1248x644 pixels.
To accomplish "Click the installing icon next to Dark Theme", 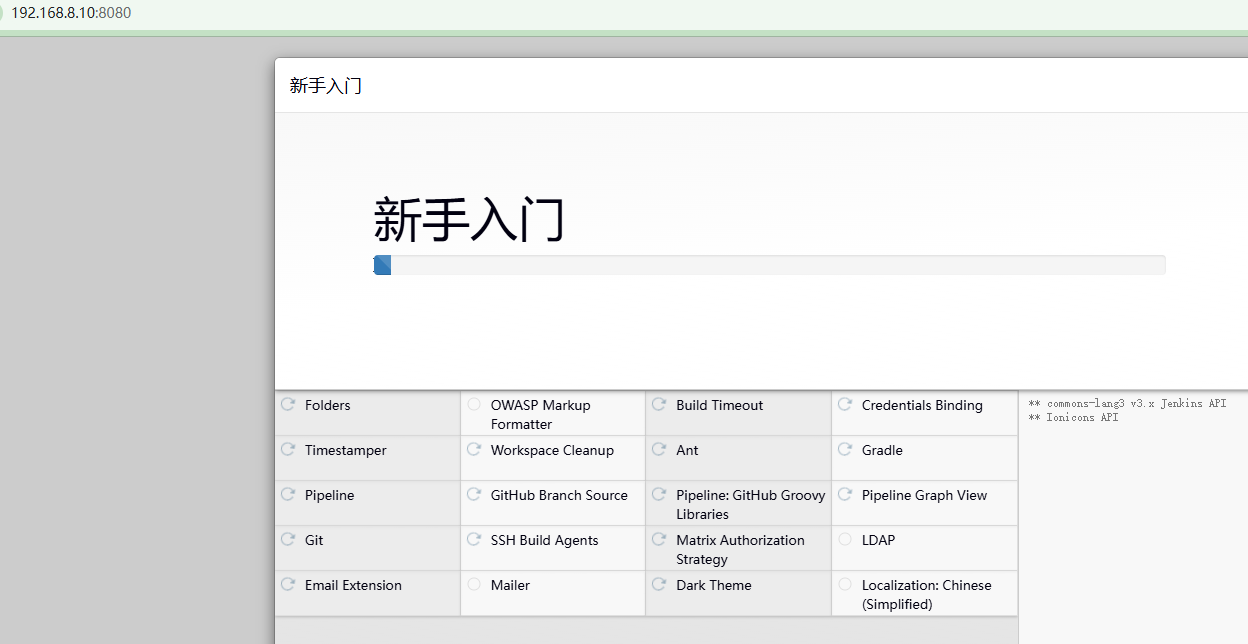I will pos(659,585).
